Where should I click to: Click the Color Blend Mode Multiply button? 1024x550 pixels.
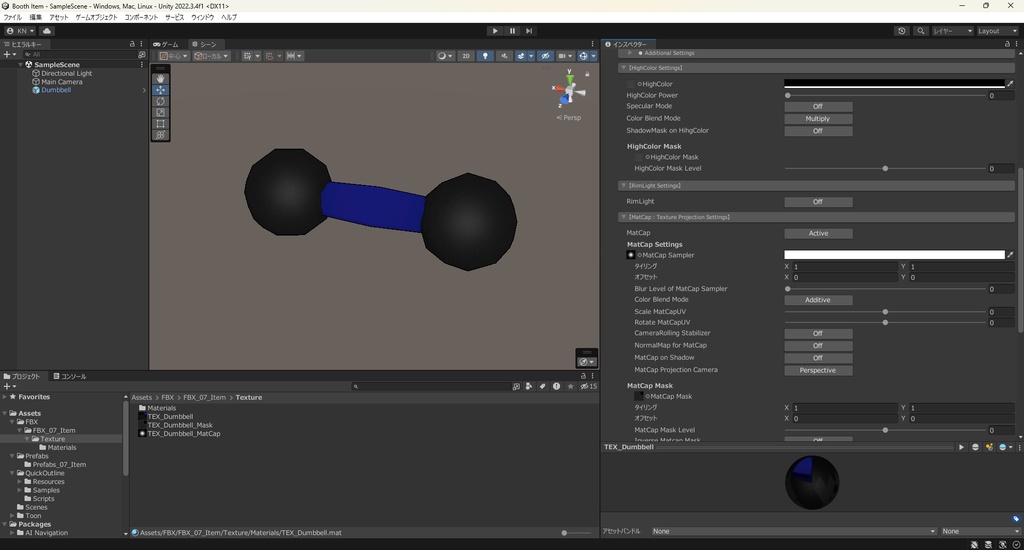818,119
